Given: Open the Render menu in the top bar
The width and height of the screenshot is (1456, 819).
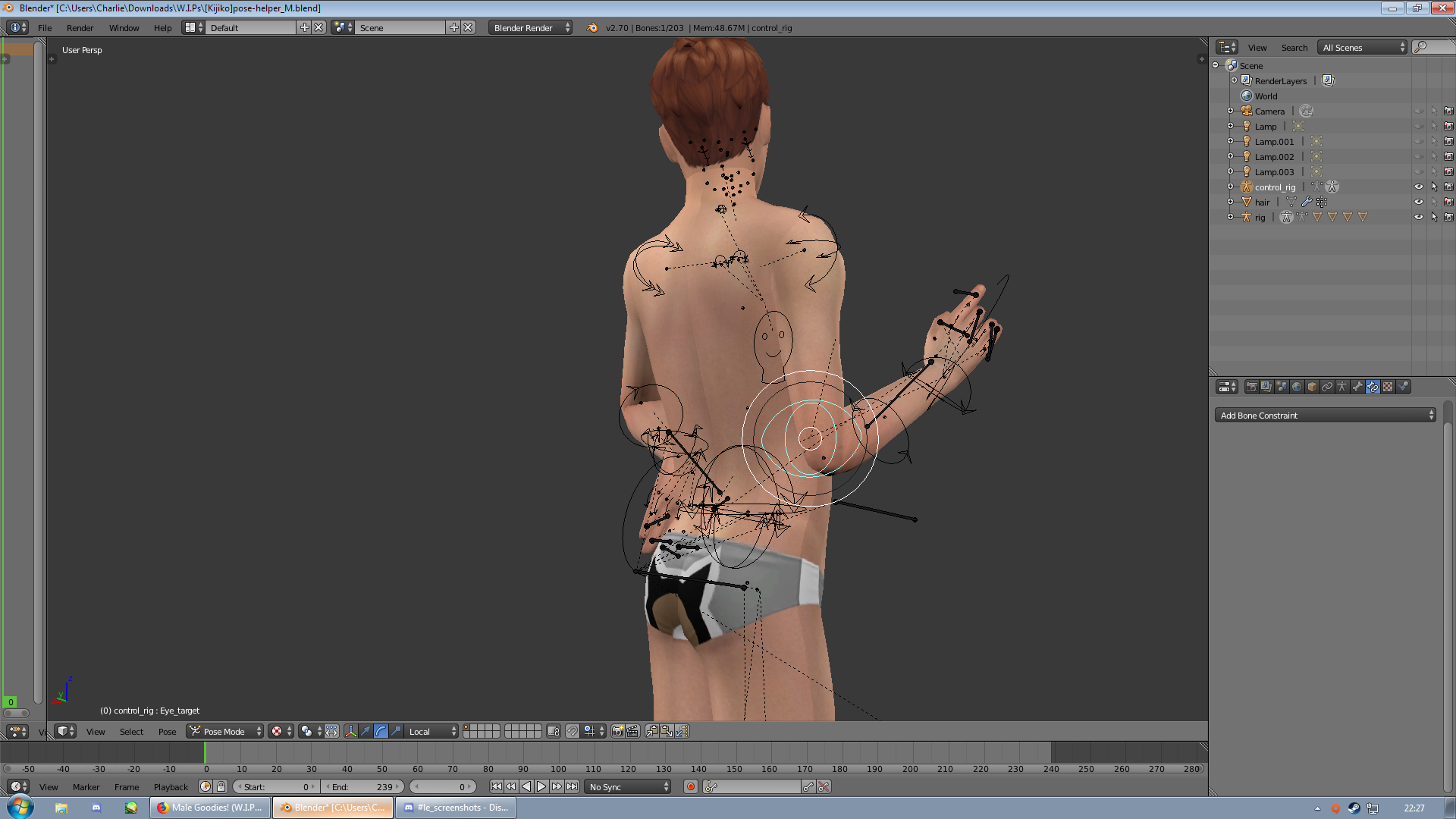Looking at the screenshot, I should [80, 28].
